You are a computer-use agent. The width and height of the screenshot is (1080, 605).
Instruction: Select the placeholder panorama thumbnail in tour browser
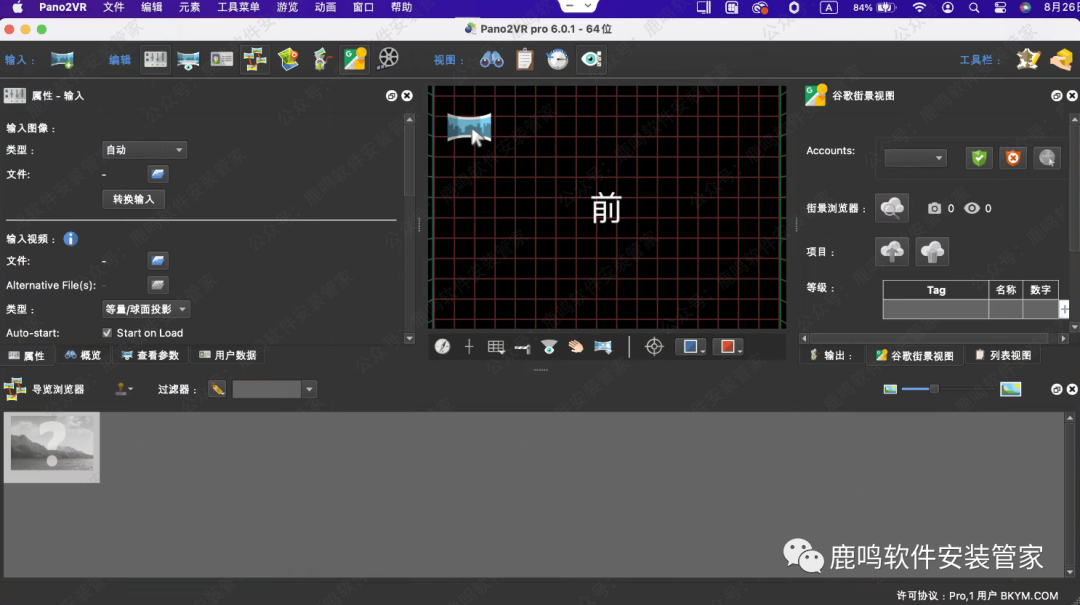coord(52,447)
